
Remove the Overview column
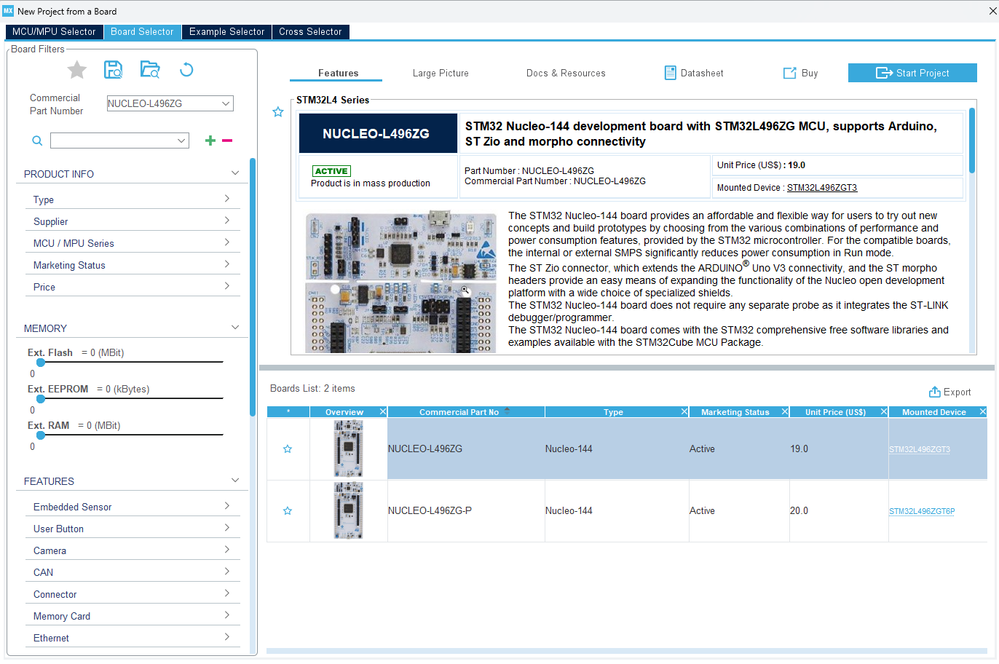pos(383,412)
